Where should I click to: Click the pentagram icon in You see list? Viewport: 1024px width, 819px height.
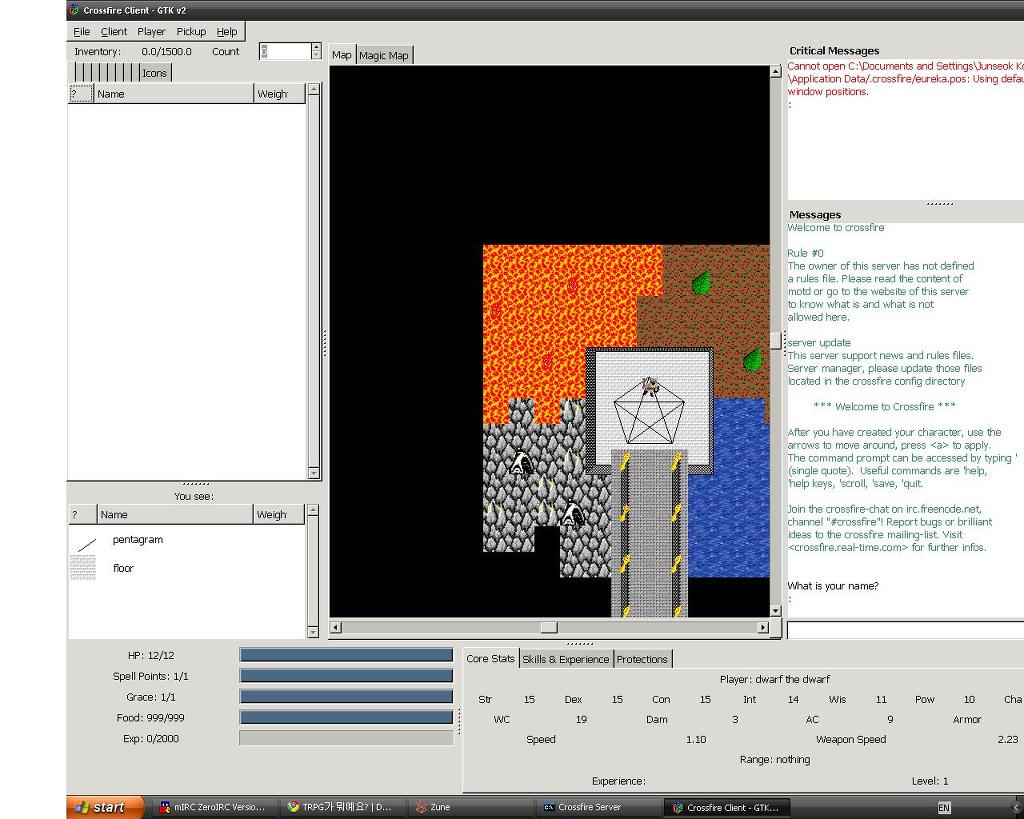coord(86,542)
